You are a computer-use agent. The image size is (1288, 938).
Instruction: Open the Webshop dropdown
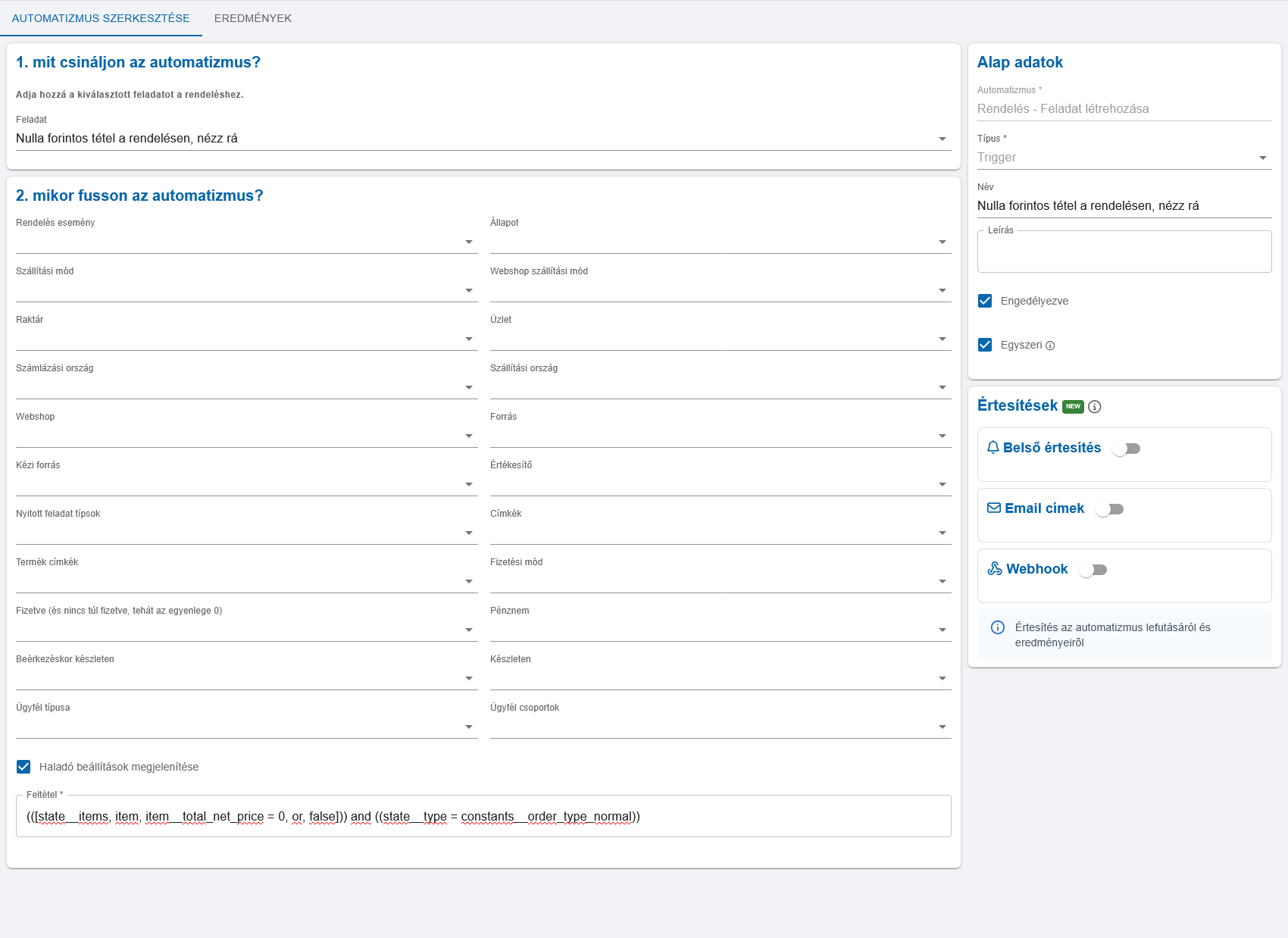click(246, 436)
